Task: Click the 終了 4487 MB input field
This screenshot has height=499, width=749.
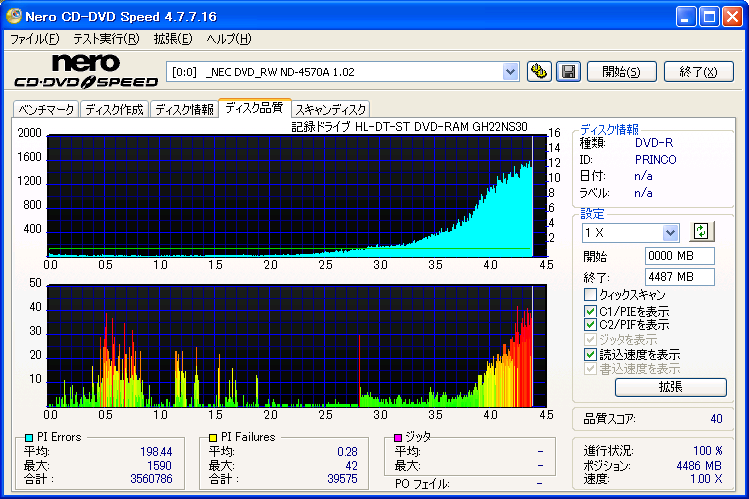Action: click(680, 276)
